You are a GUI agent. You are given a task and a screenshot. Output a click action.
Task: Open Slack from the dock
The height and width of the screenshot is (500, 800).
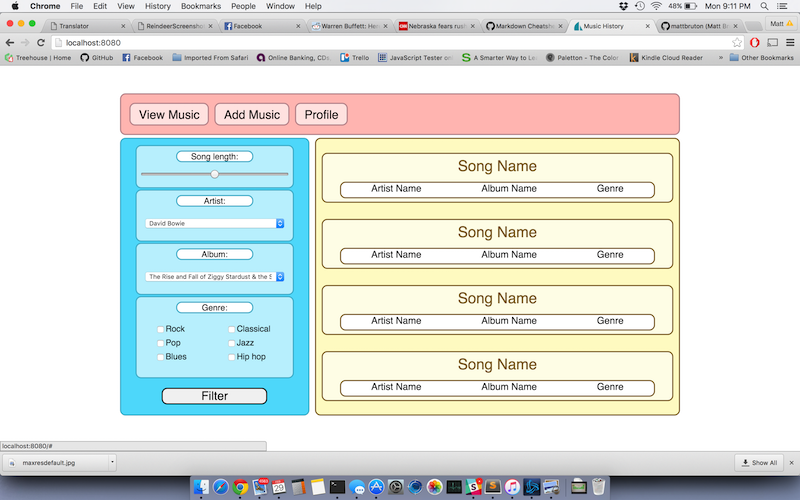[x=473, y=487]
